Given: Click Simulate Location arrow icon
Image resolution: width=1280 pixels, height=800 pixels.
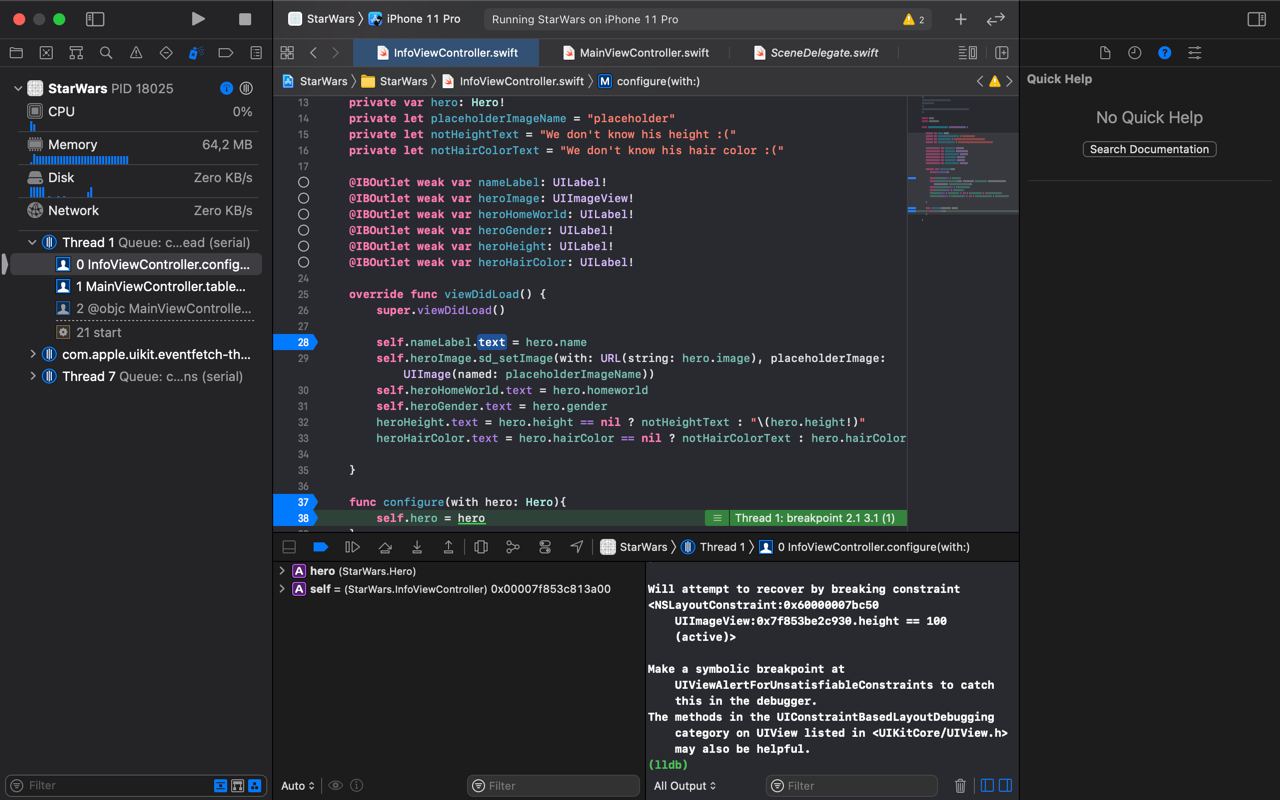Looking at the screenshot, I should [577, 547].
